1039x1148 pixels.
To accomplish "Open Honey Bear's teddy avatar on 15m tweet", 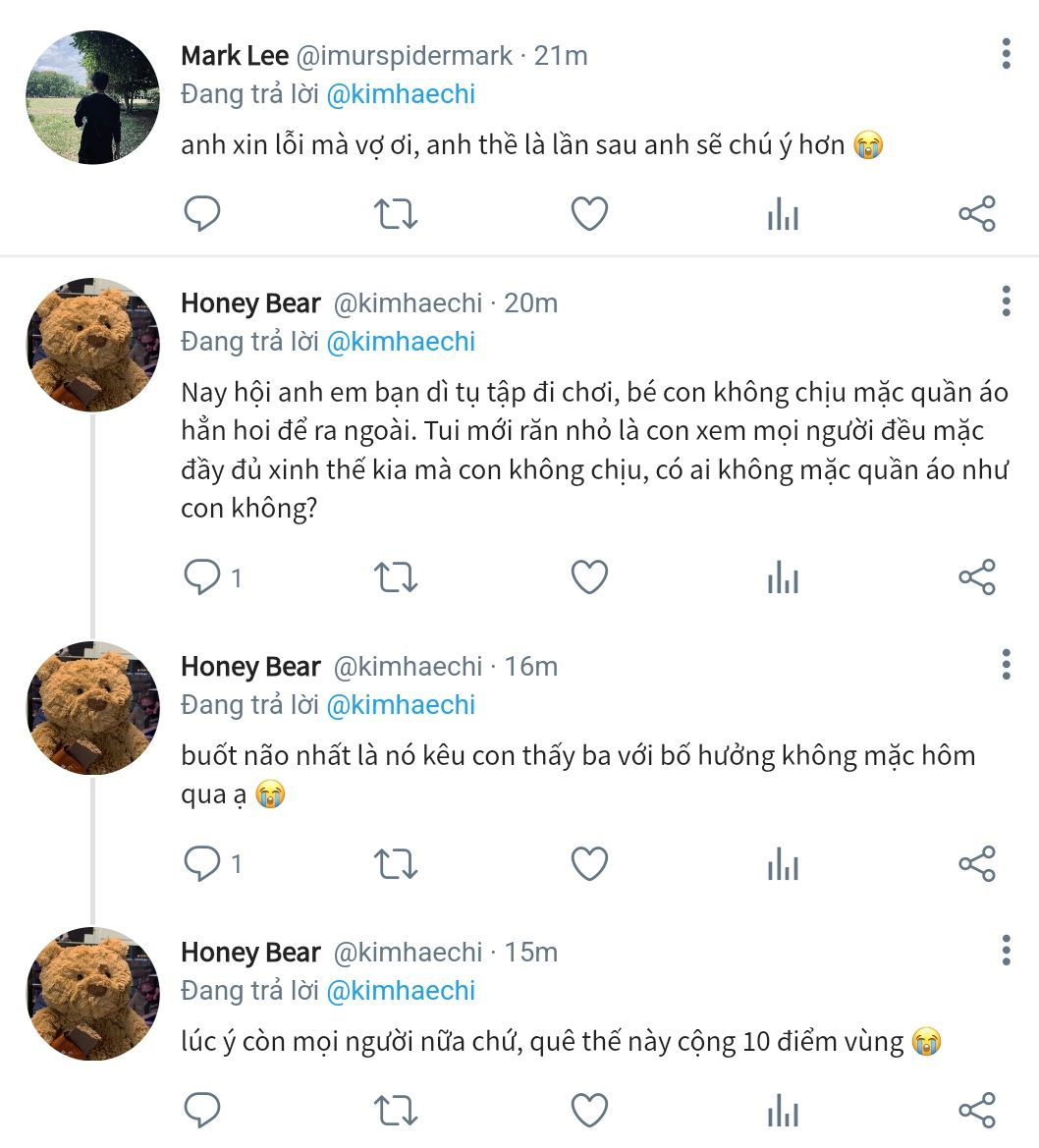I will (92, 994).
